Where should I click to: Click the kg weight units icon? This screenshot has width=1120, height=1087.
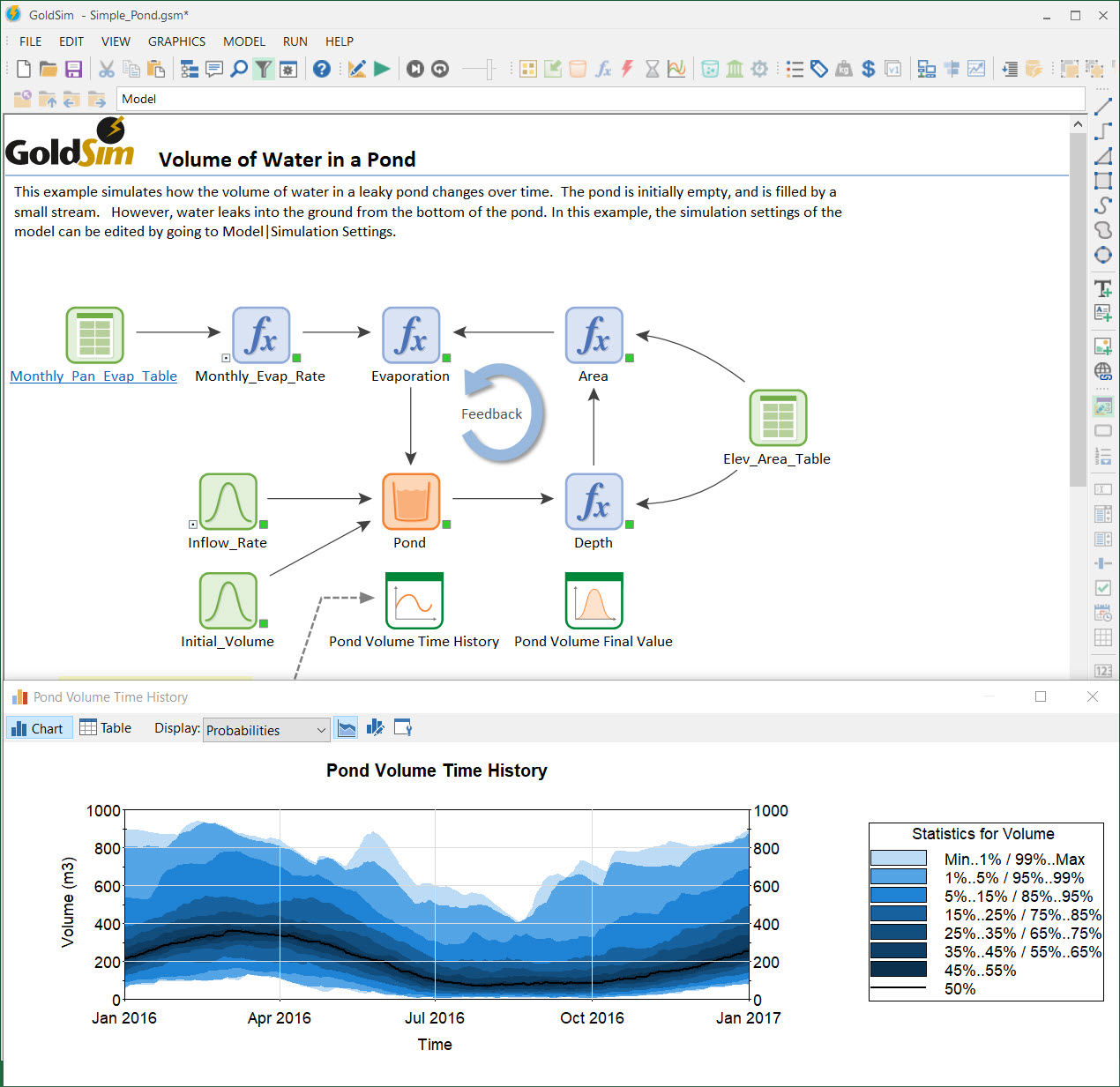(844, 69)
